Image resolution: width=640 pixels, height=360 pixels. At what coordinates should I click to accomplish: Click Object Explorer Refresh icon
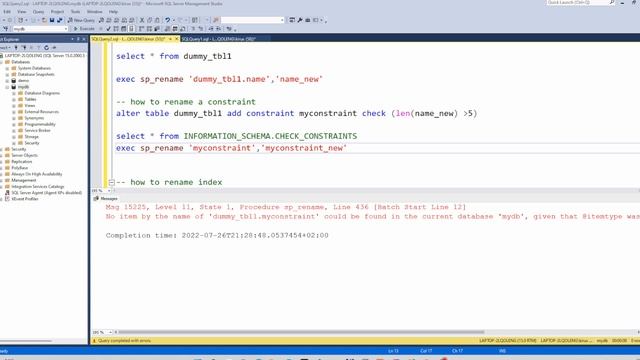46,48
